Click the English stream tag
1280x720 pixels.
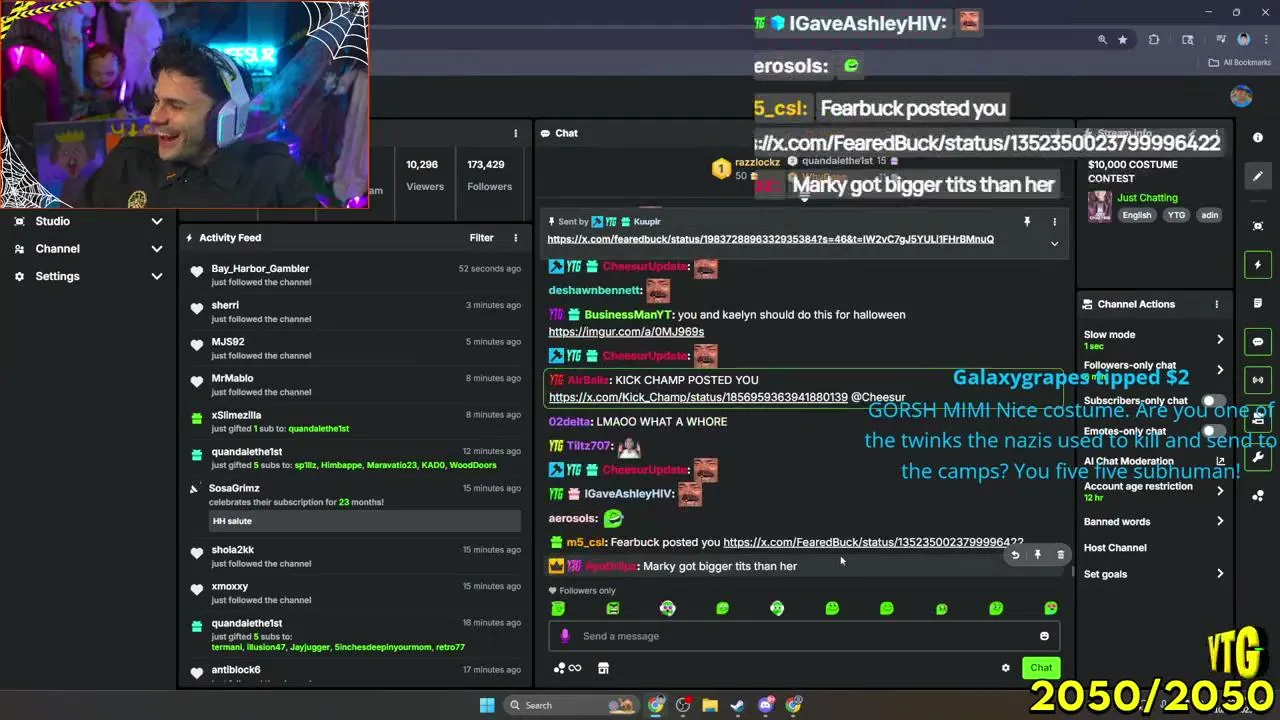(1136, 215)
